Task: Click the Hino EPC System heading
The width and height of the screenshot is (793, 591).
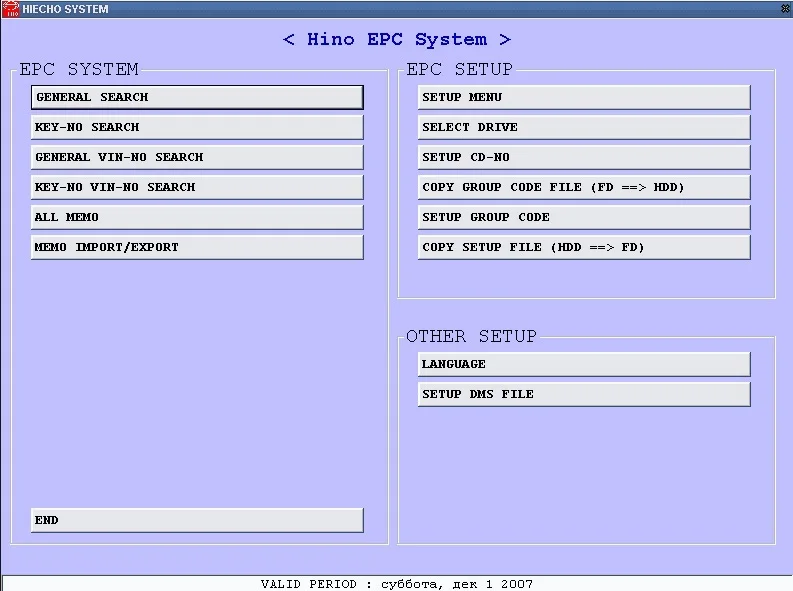Action: (x=397, y=39)
